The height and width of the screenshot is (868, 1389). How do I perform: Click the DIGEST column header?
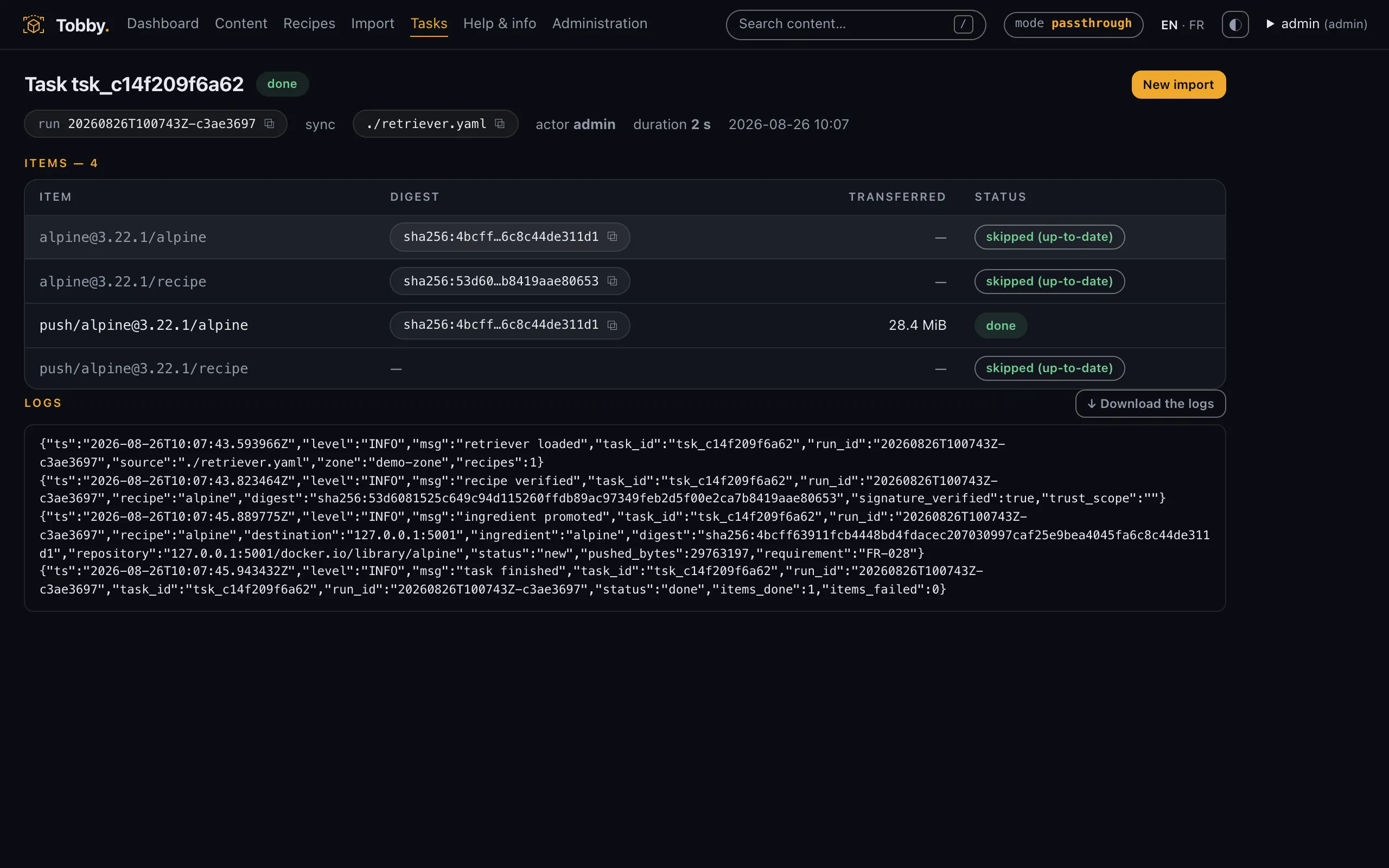click(415, 197)
